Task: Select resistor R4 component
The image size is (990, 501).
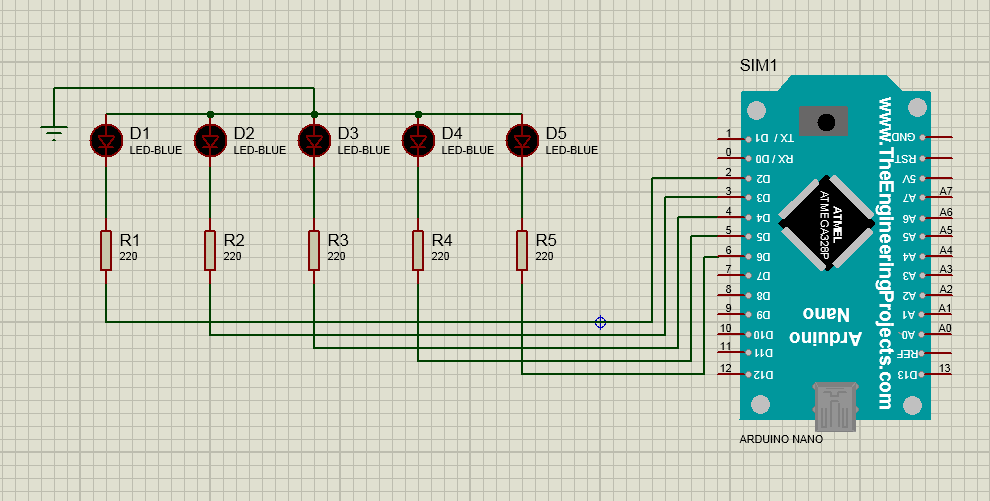Action: coord(418,250)
